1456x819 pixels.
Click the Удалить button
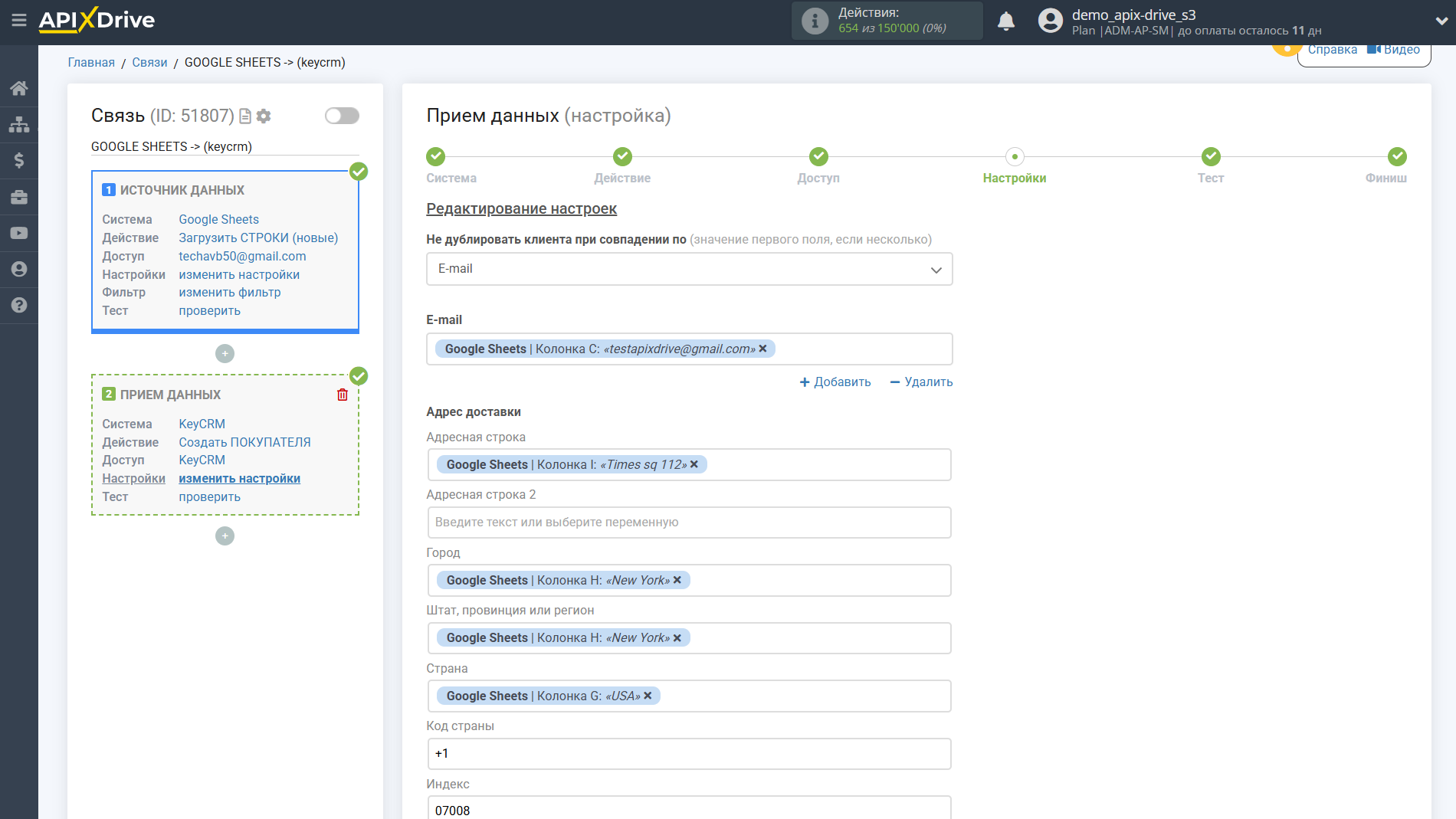tap(921, 382)
